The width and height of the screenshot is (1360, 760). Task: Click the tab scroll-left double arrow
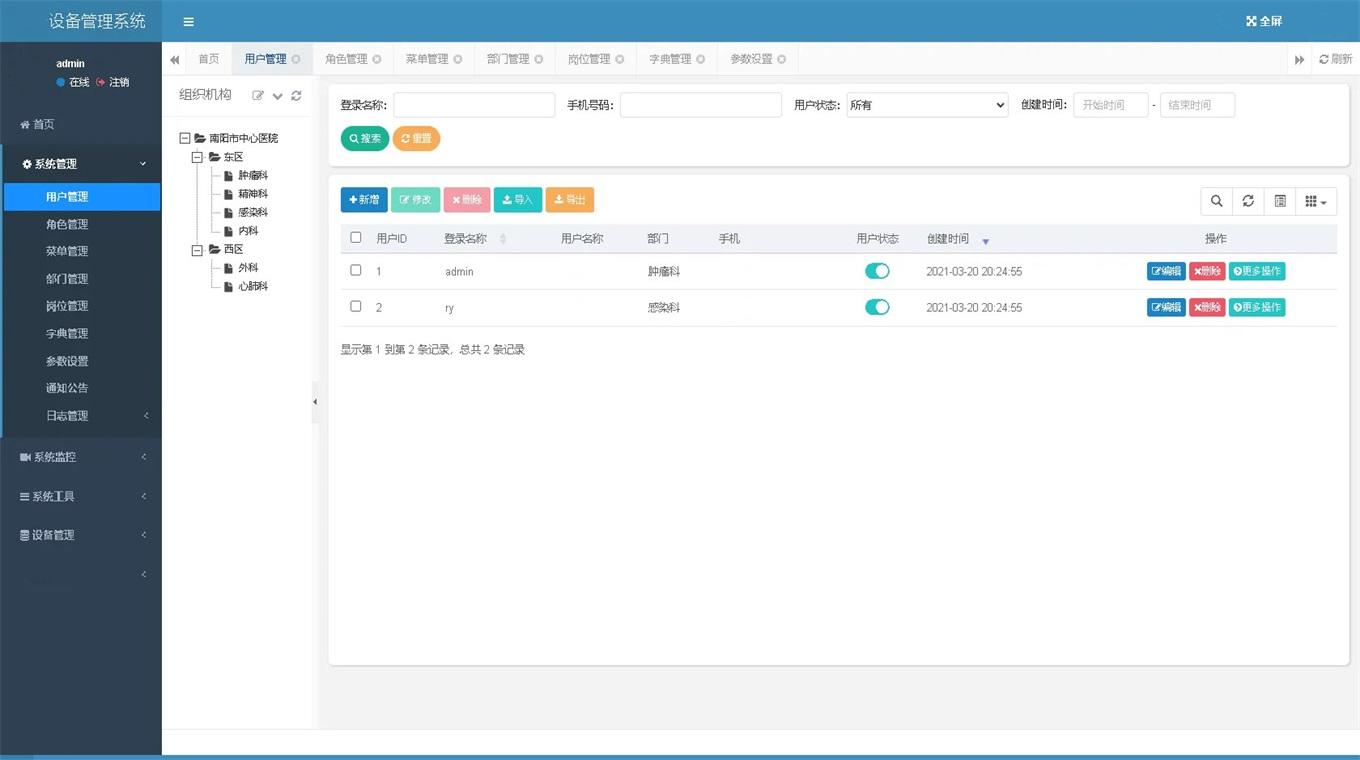point(175,60)
